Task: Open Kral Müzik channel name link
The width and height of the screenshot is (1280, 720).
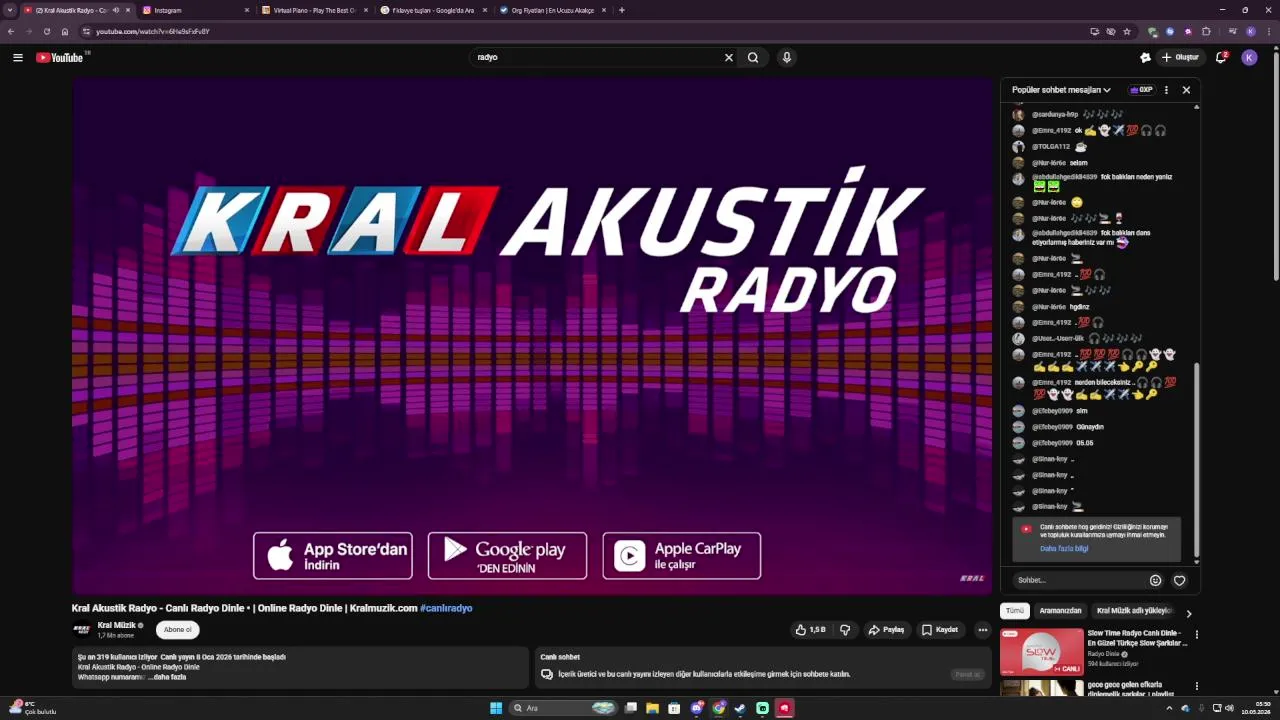Action: [x=117, y=625]
